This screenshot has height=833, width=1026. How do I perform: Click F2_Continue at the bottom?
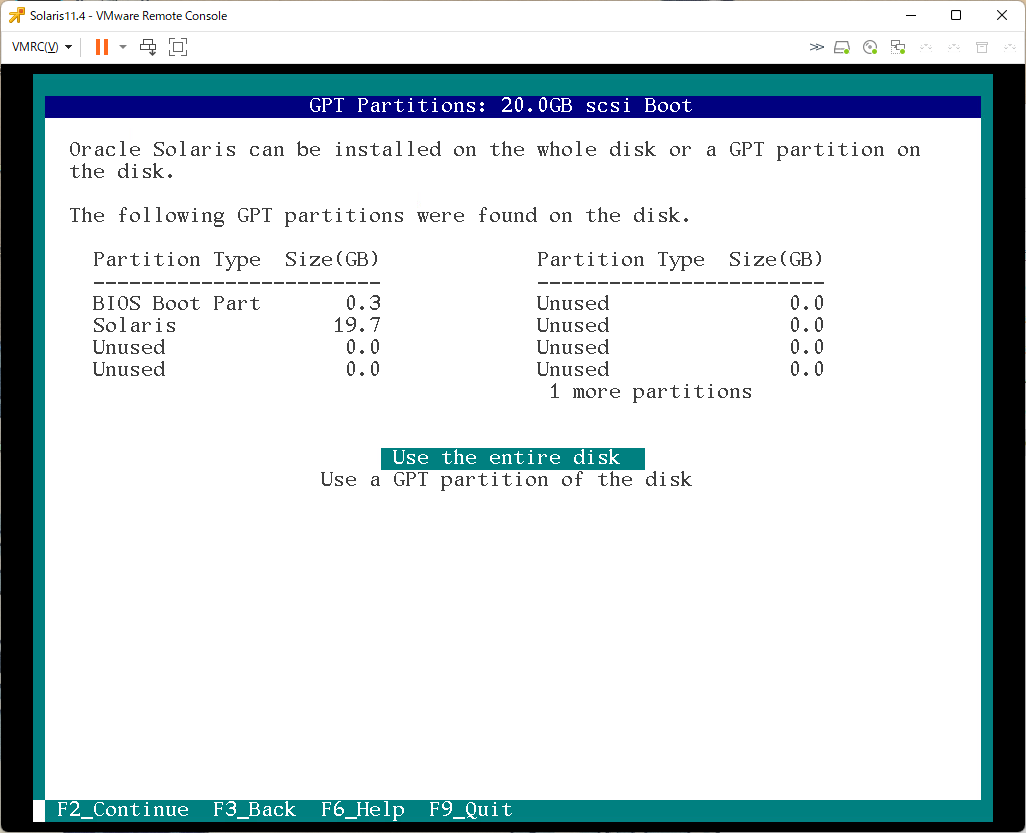click(x=122, y=809)
